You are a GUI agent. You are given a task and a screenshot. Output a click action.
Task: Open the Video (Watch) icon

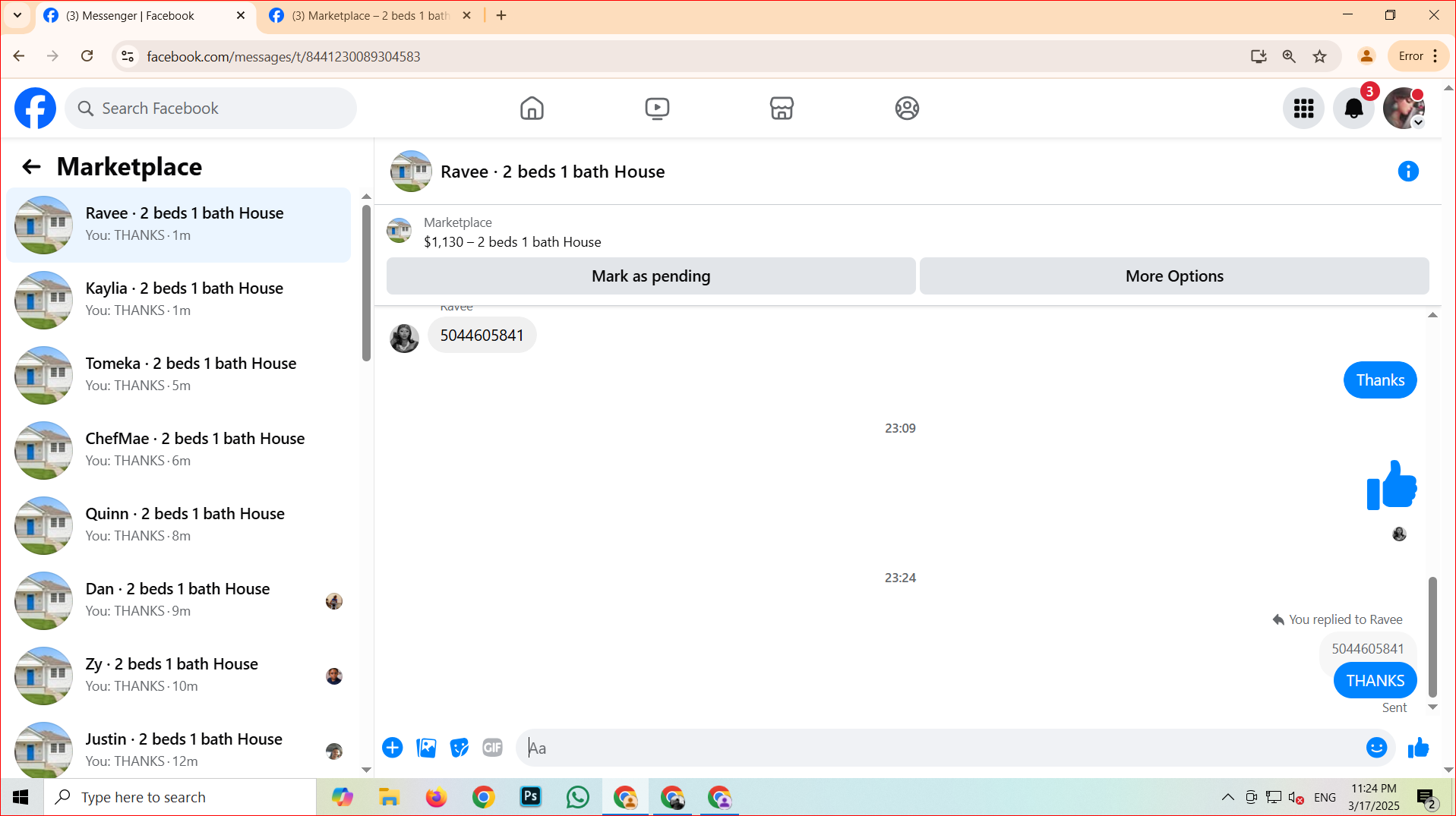coord(657,109)
